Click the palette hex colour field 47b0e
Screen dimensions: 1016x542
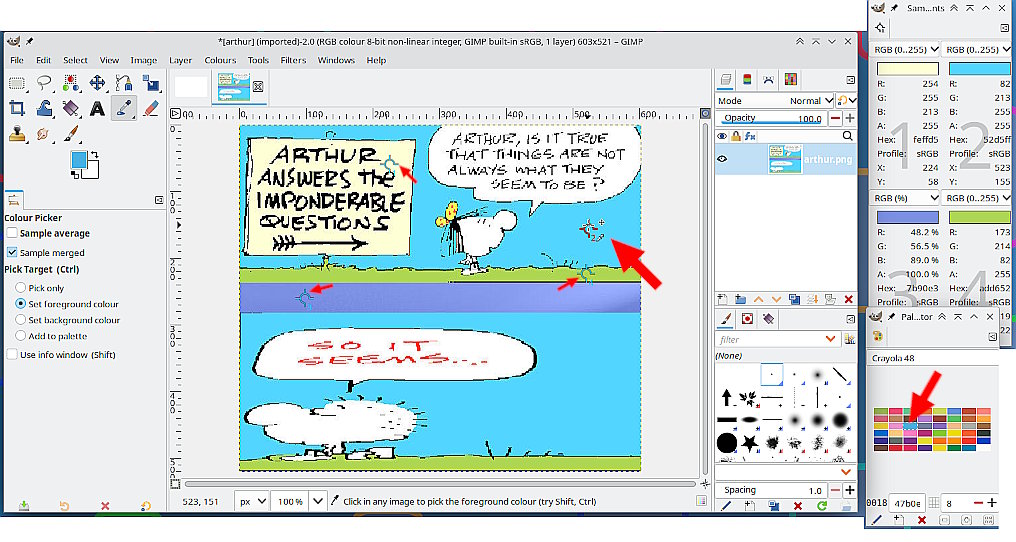(x=907, y=503)
